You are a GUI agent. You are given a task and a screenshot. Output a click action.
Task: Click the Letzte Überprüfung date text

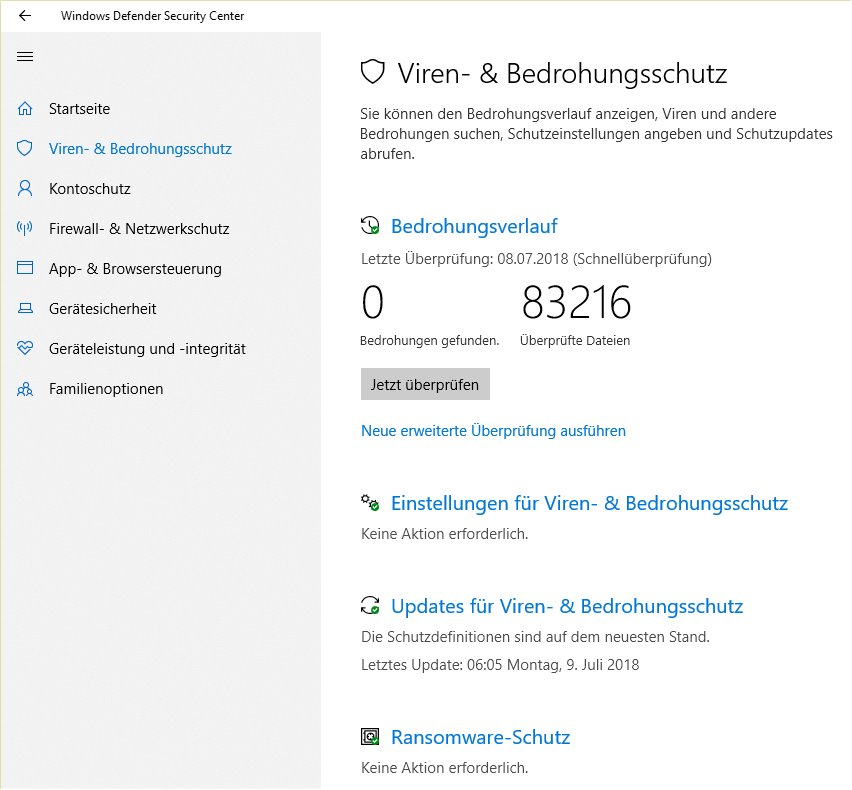pyautogui.click(x=536, y=259)
